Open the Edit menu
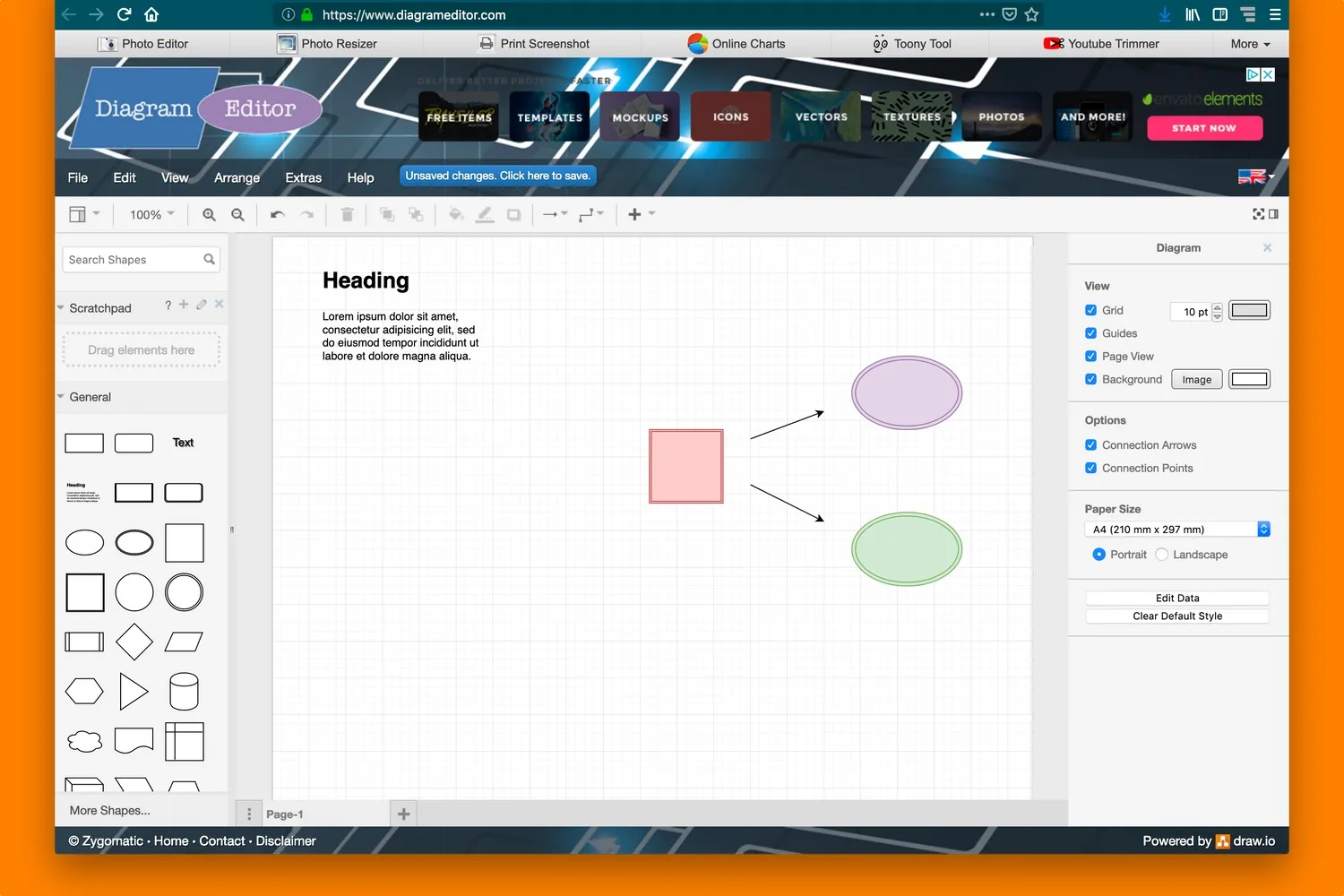This screenshot has height=896, width=1344. 125,177
